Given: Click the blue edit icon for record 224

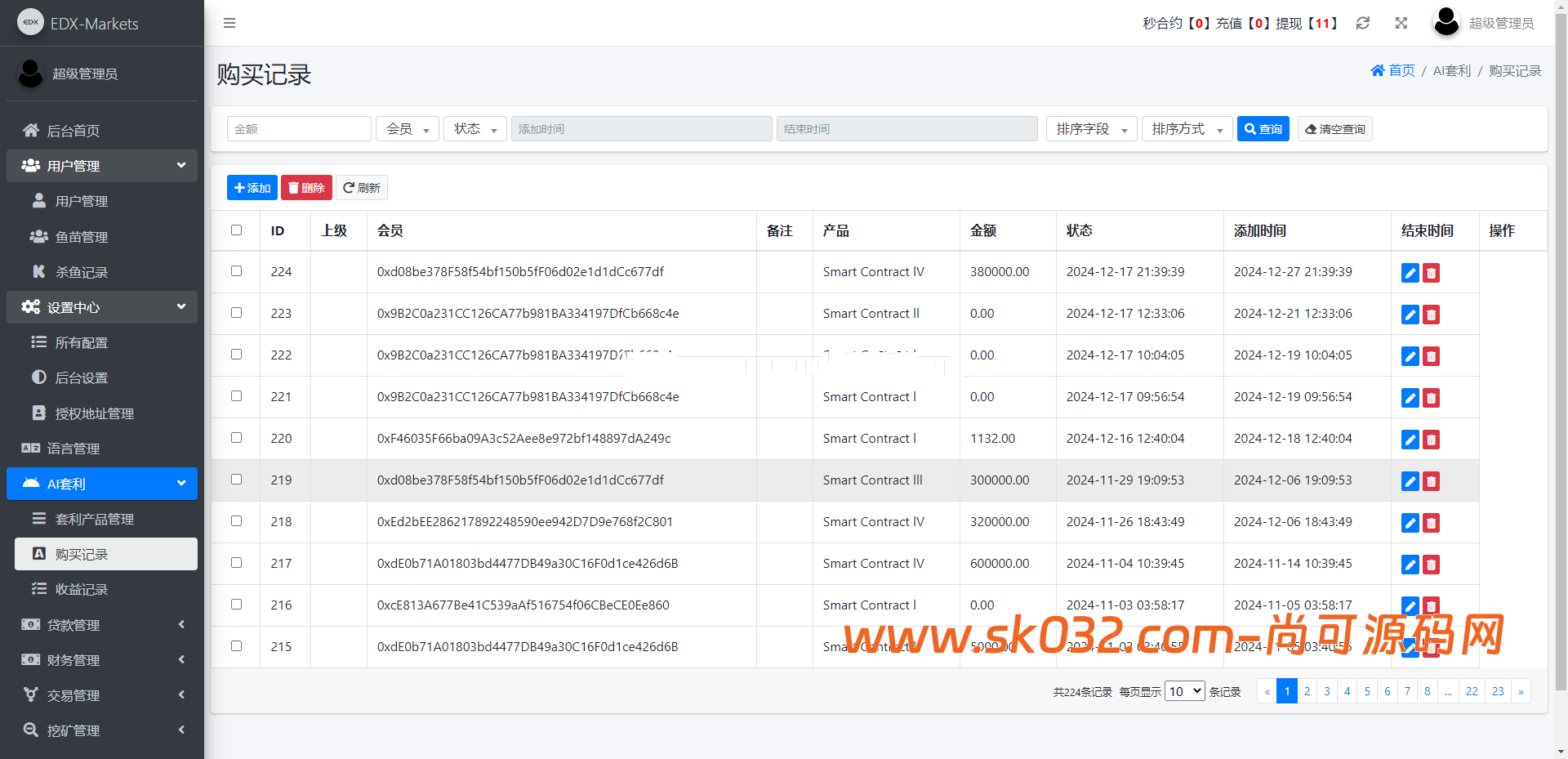Looking at the screenshot, I should point(1410,273).
